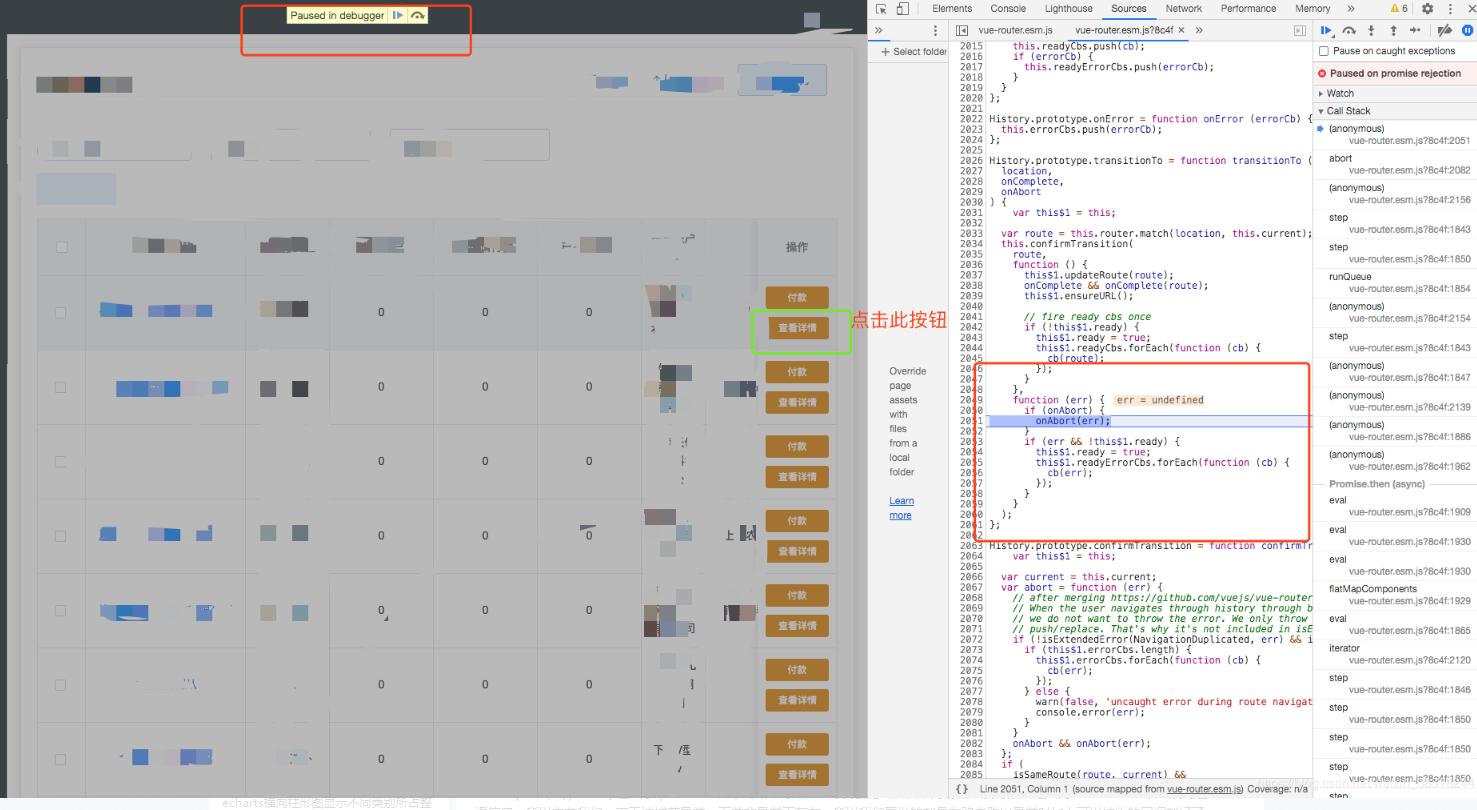
Task: Hide the debugger sidebar
Action: [x=1300, y=30]
